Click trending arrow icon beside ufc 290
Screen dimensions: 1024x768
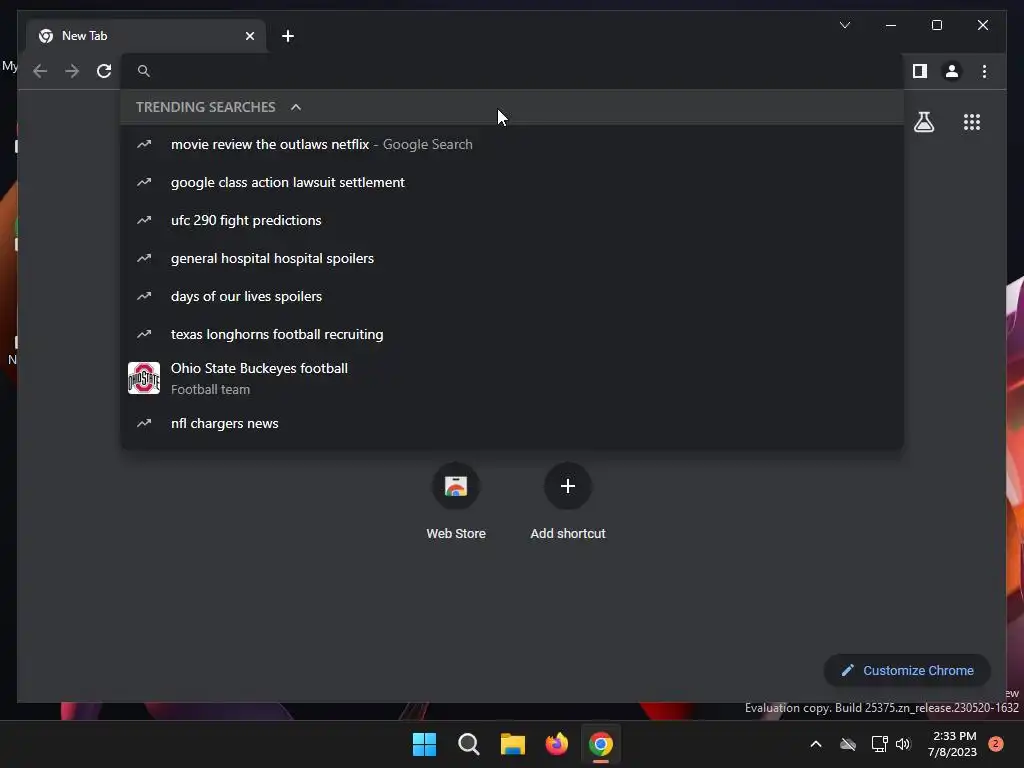tap(144, 220)
